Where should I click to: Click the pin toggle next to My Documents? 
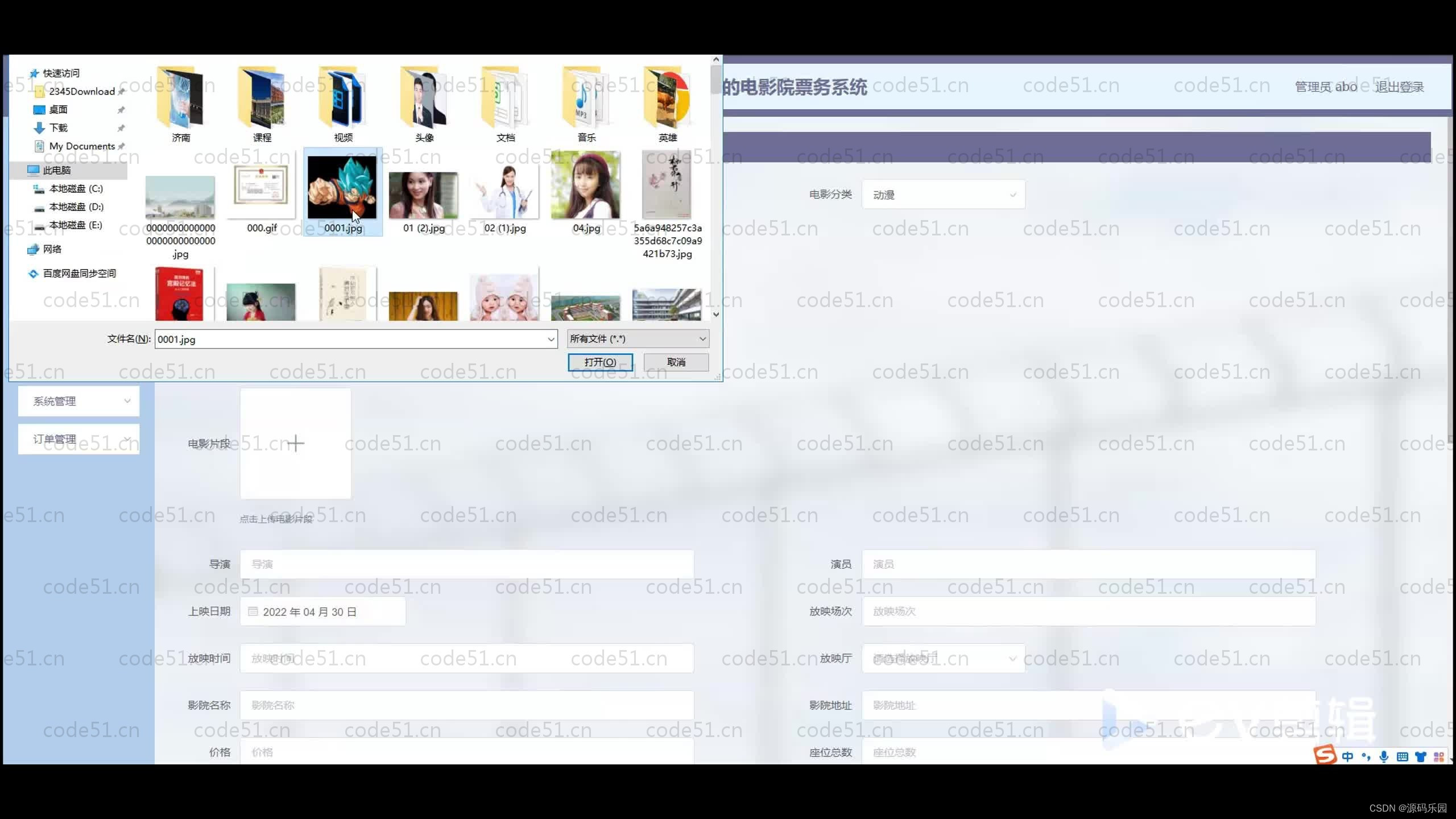click(122, 146)
